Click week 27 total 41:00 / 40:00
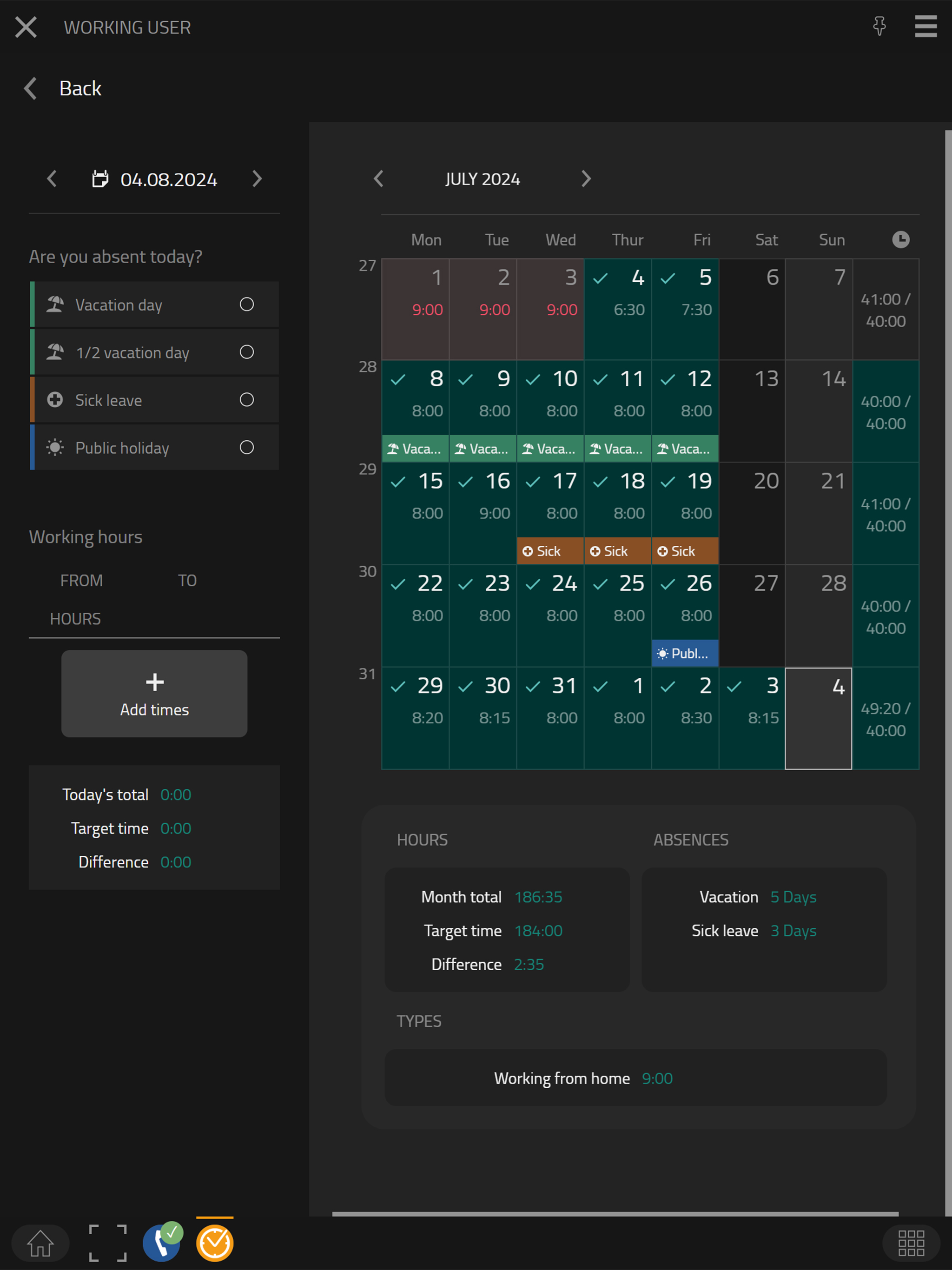 point(886,310)
